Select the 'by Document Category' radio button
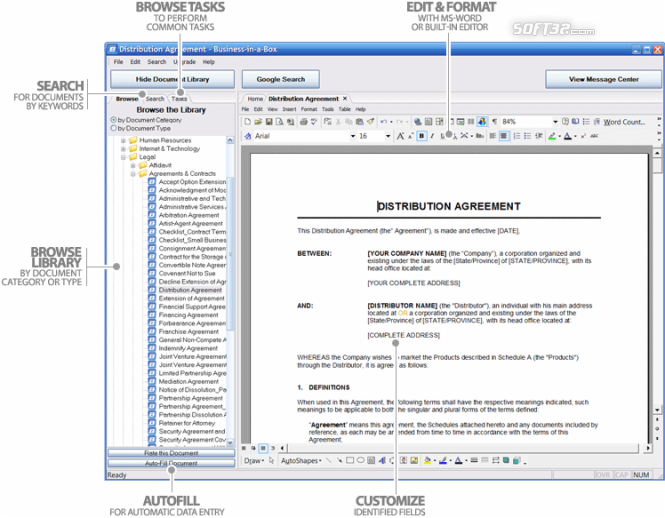This screenshot has width=665, height=518. click(x=113, y=120)
